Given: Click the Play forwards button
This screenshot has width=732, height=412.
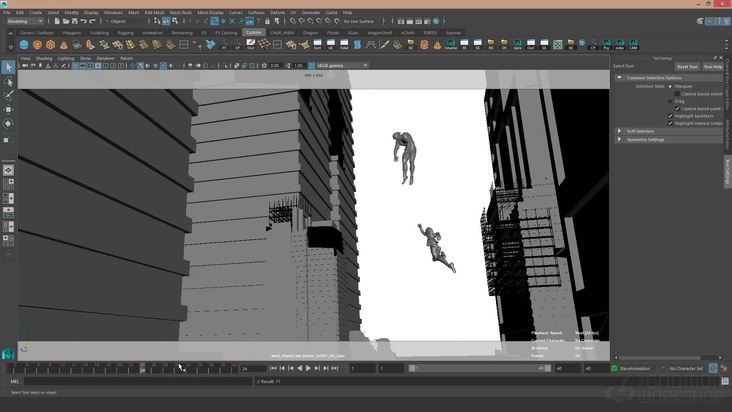Looking at the screenshot, I should (x=308, y=368).
